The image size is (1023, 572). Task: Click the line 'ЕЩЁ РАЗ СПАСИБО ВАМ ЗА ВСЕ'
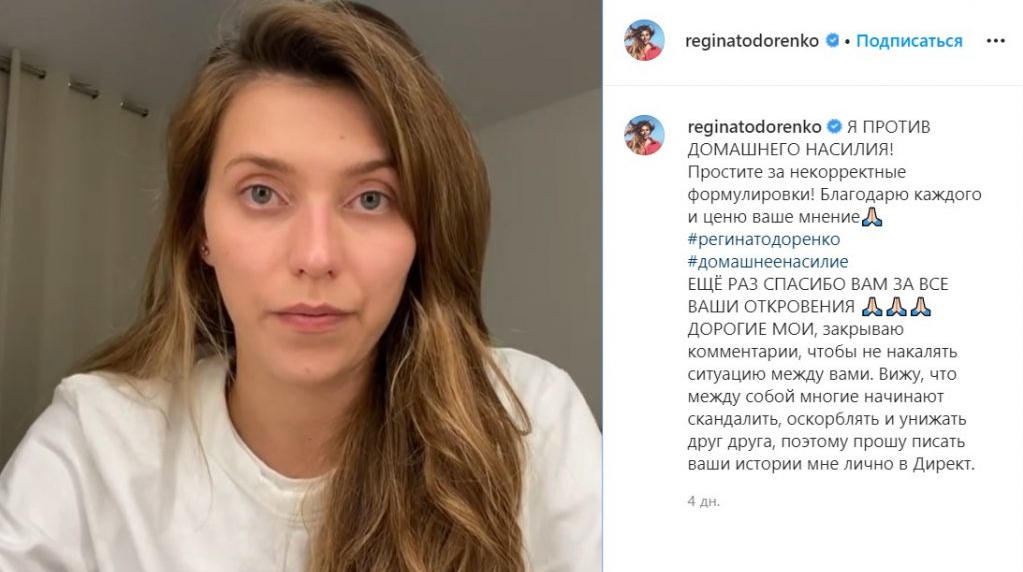click(818, 284)
